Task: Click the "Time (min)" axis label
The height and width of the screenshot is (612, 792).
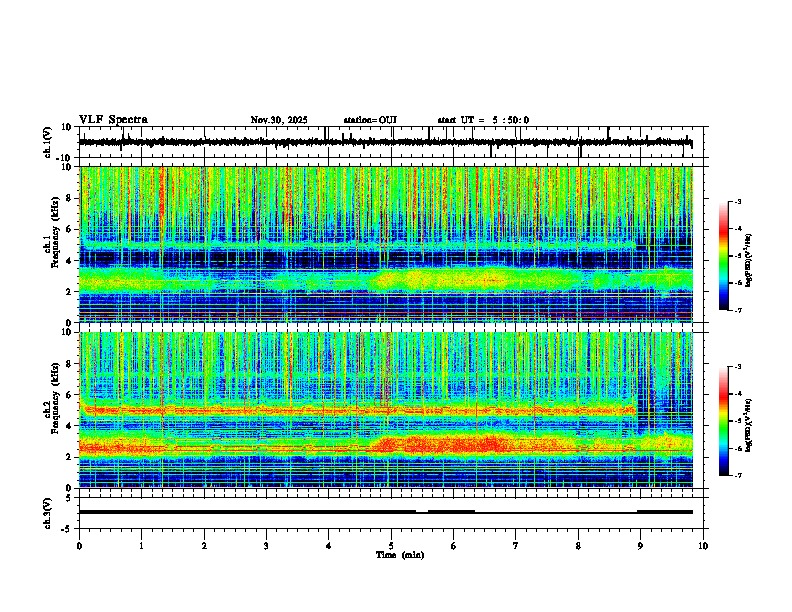Action: click(400, 555)
